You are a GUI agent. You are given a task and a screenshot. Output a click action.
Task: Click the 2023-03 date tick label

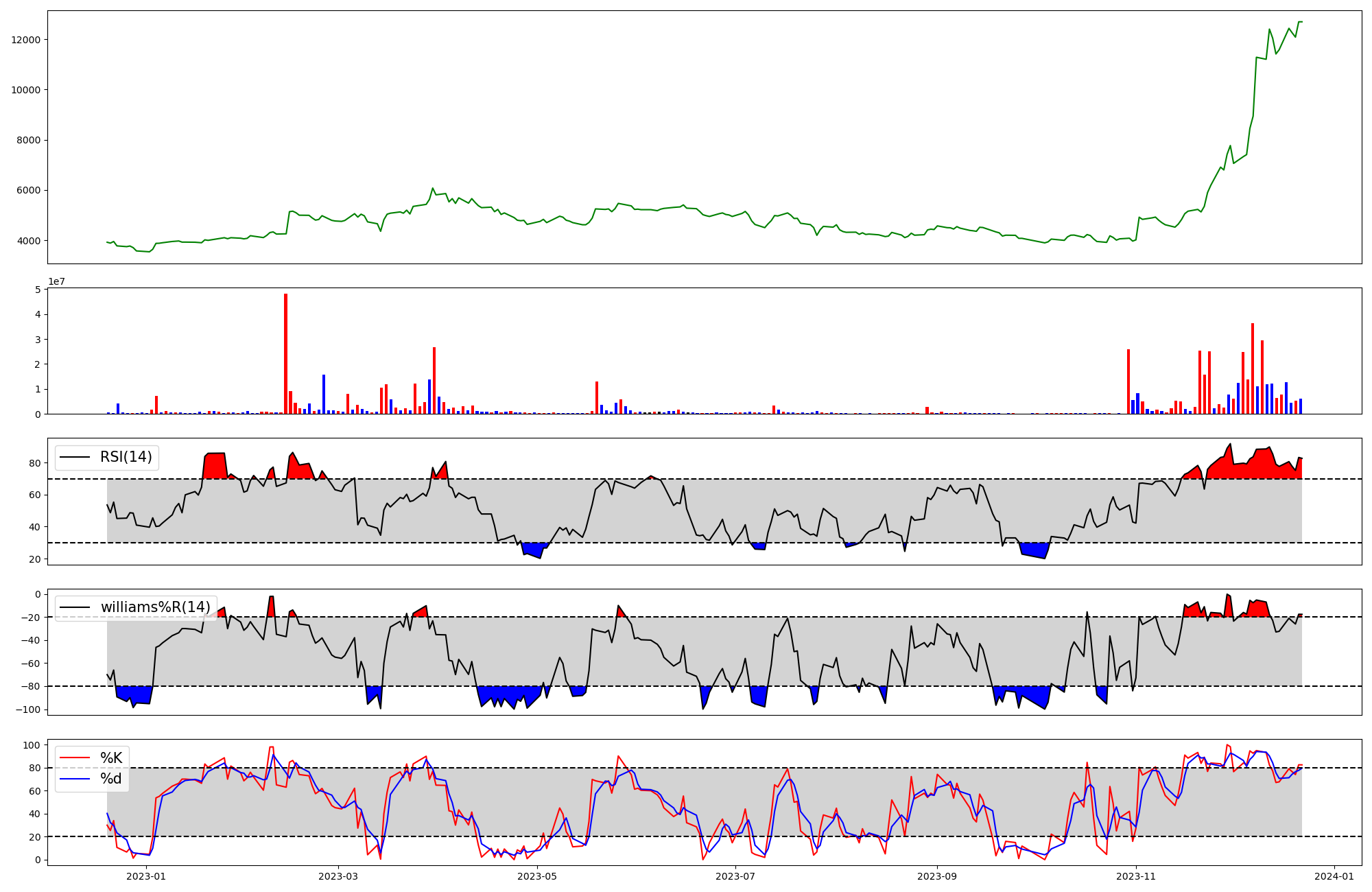click(x=338, y=876)
